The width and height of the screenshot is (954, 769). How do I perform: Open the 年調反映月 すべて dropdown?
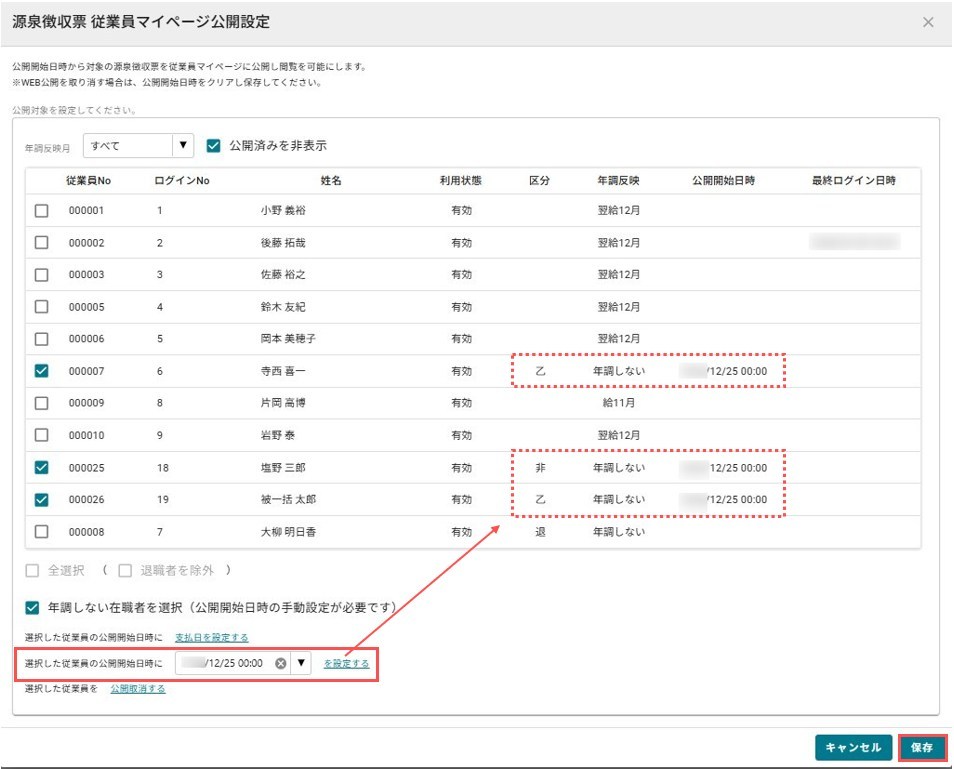tap(138, 145)
